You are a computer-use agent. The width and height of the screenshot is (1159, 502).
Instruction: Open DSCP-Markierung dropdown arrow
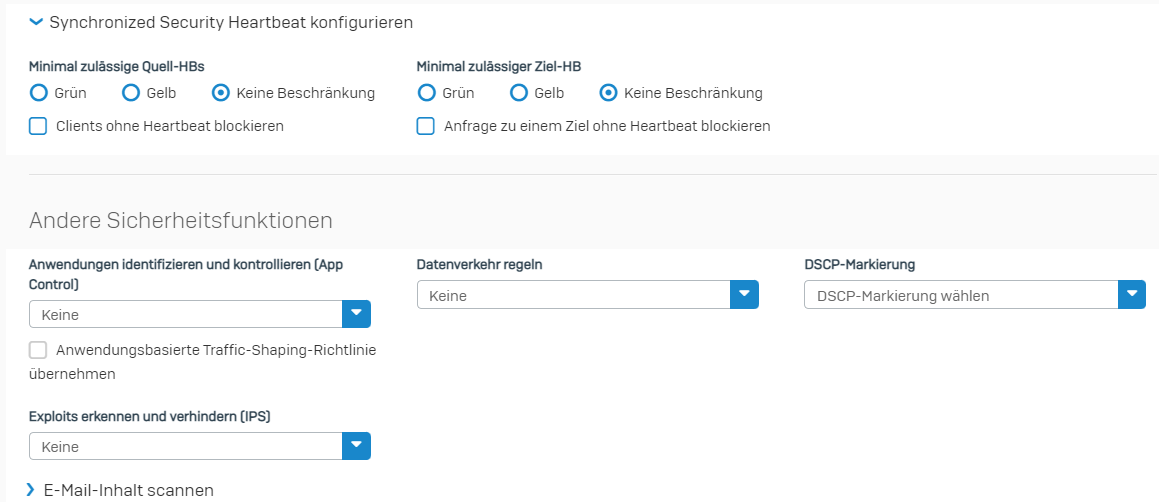[x=1132, y=294]
